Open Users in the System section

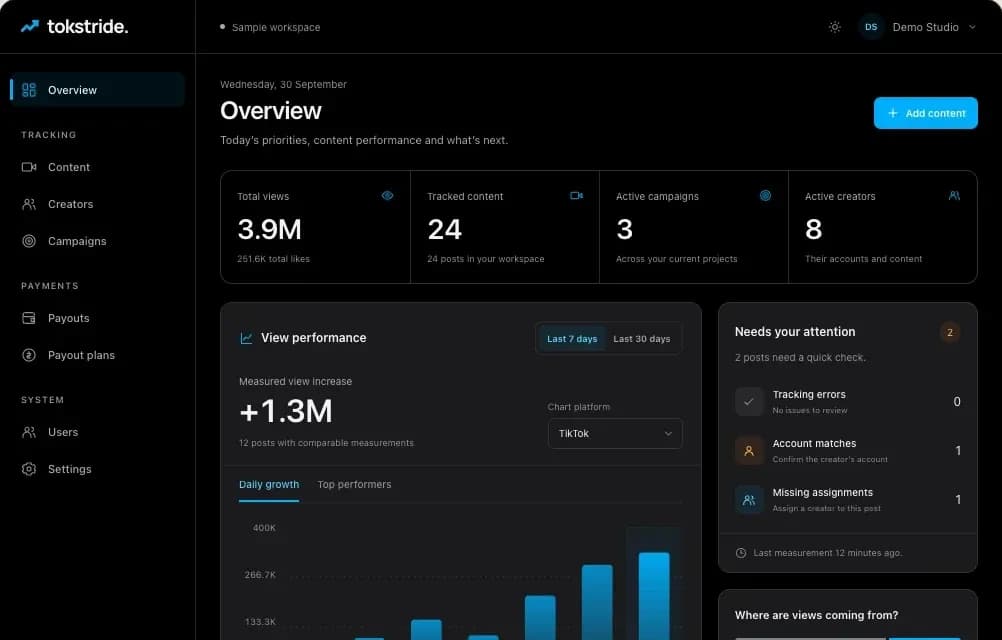coord(97,432)
